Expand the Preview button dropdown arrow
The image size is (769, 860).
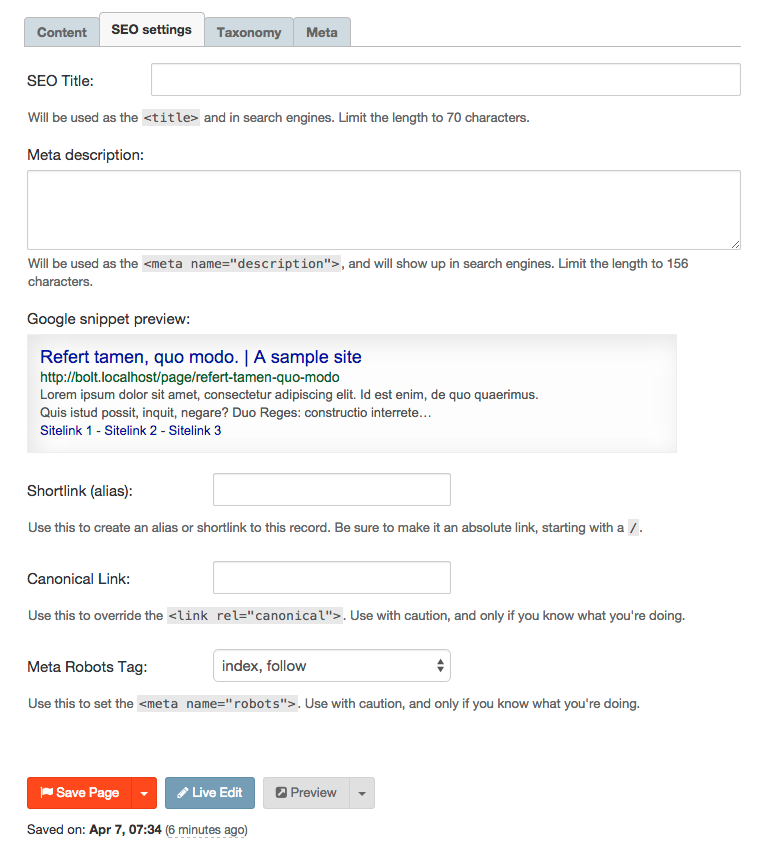click(362, 793)
